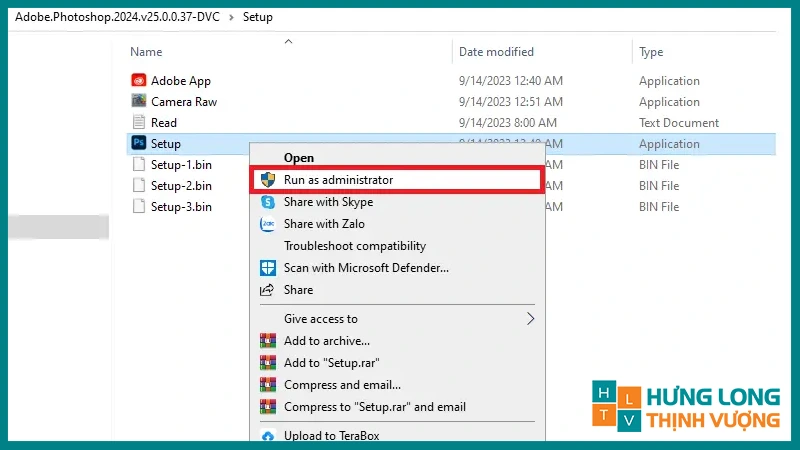
Task: Click date 9/14/2023 8:00 AM cell
Action: pos(508,122)
